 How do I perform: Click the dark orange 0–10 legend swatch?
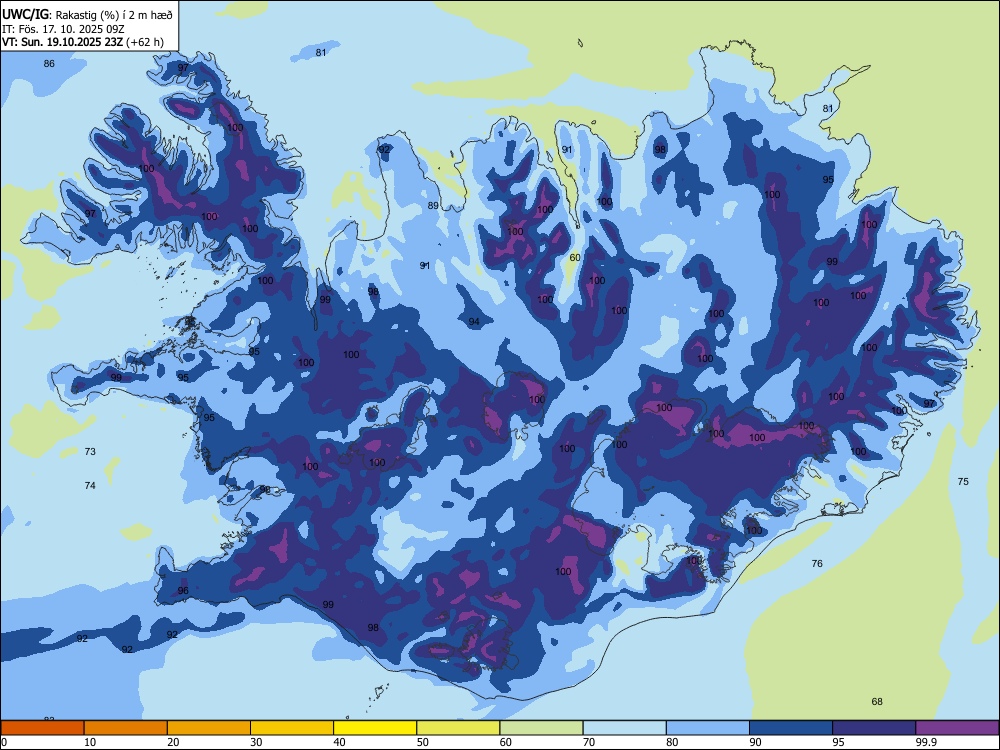42,728
